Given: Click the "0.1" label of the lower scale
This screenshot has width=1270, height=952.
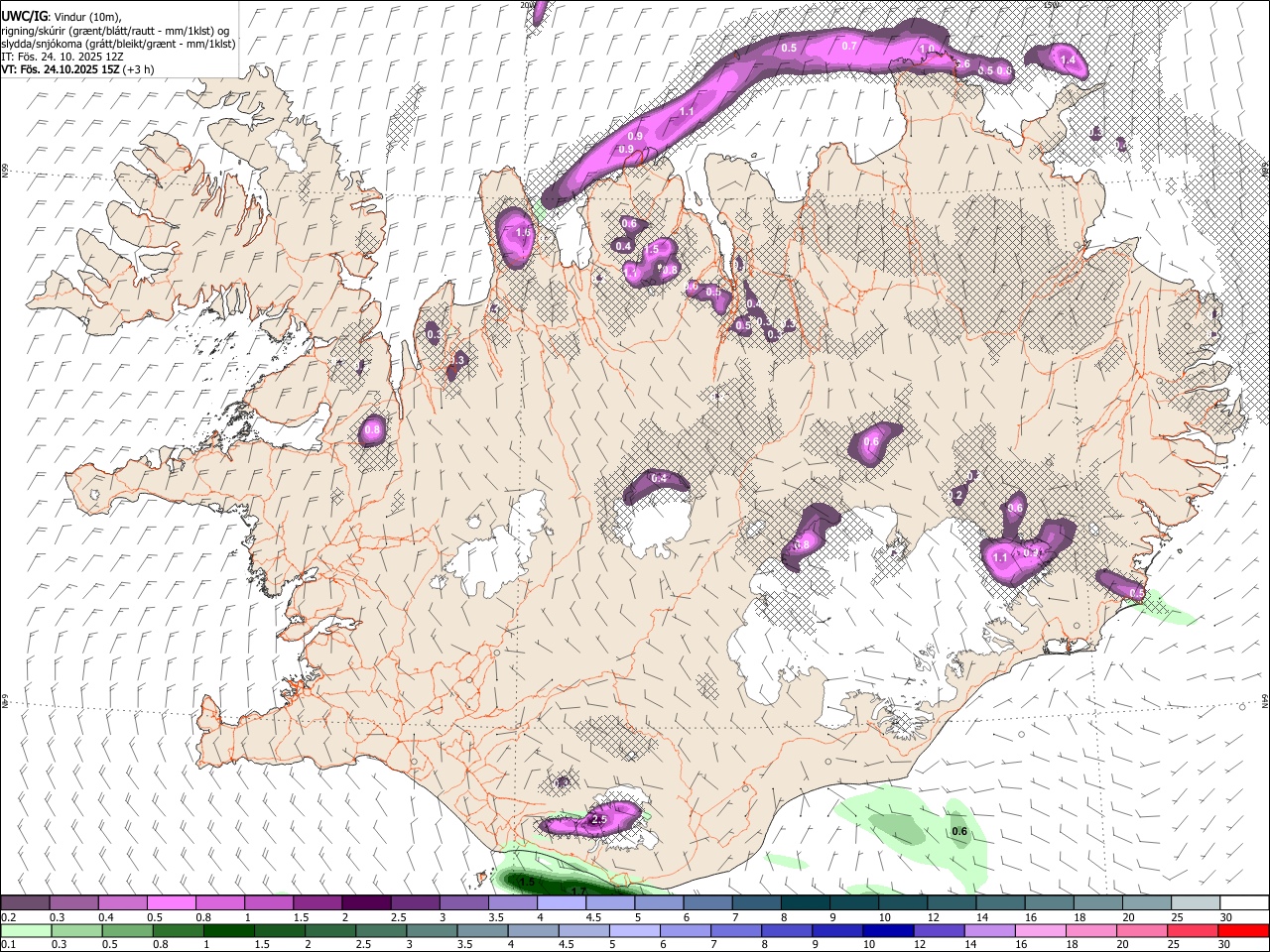Looking at the screenshot, I should 8,944.
